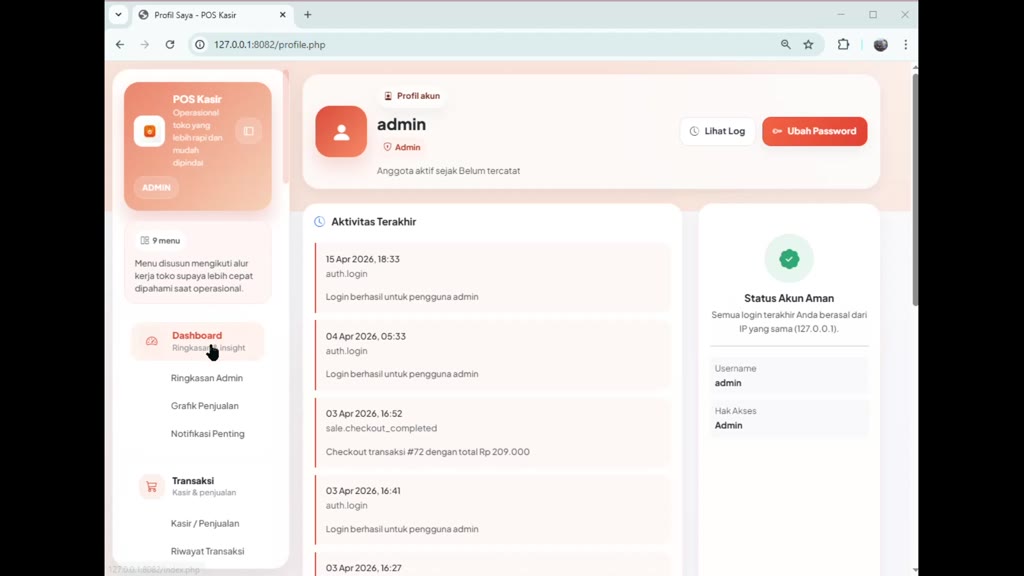Click 'Checkout transaksi #72 dengan total Rp 209.000'
This screenshot has height=576, width=1024.
(428, 452)
